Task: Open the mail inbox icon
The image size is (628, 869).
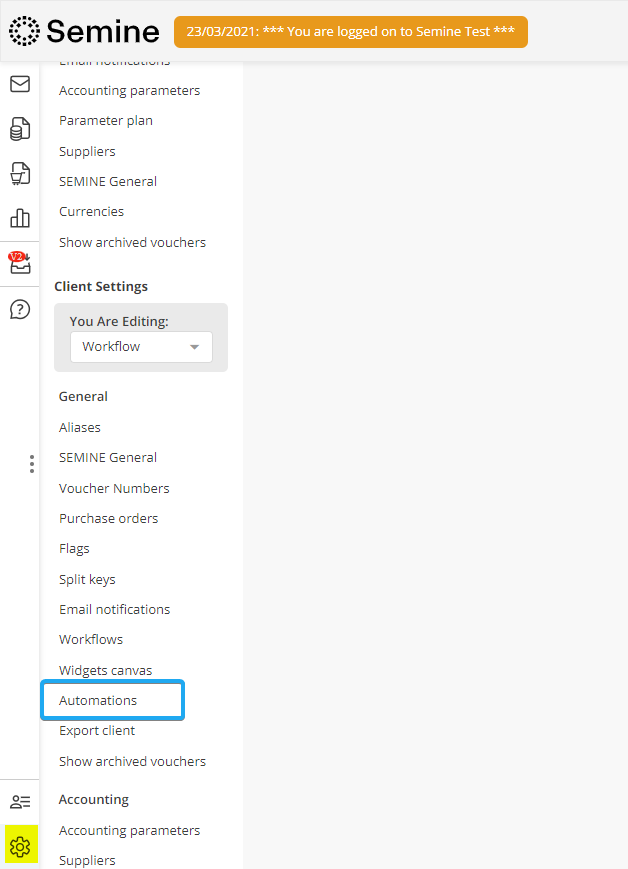Action: [20, 84]
